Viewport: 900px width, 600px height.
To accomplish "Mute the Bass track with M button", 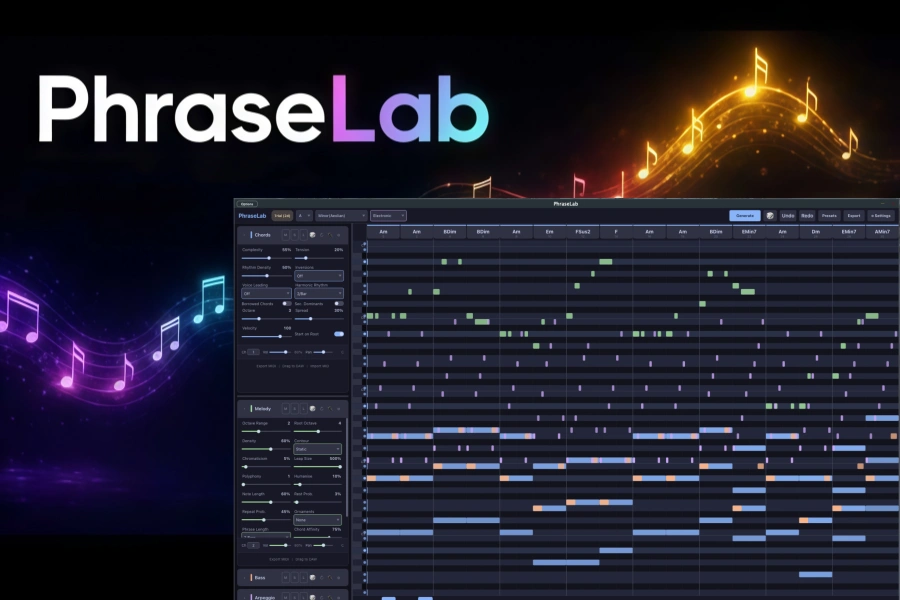I will [285, 578].
